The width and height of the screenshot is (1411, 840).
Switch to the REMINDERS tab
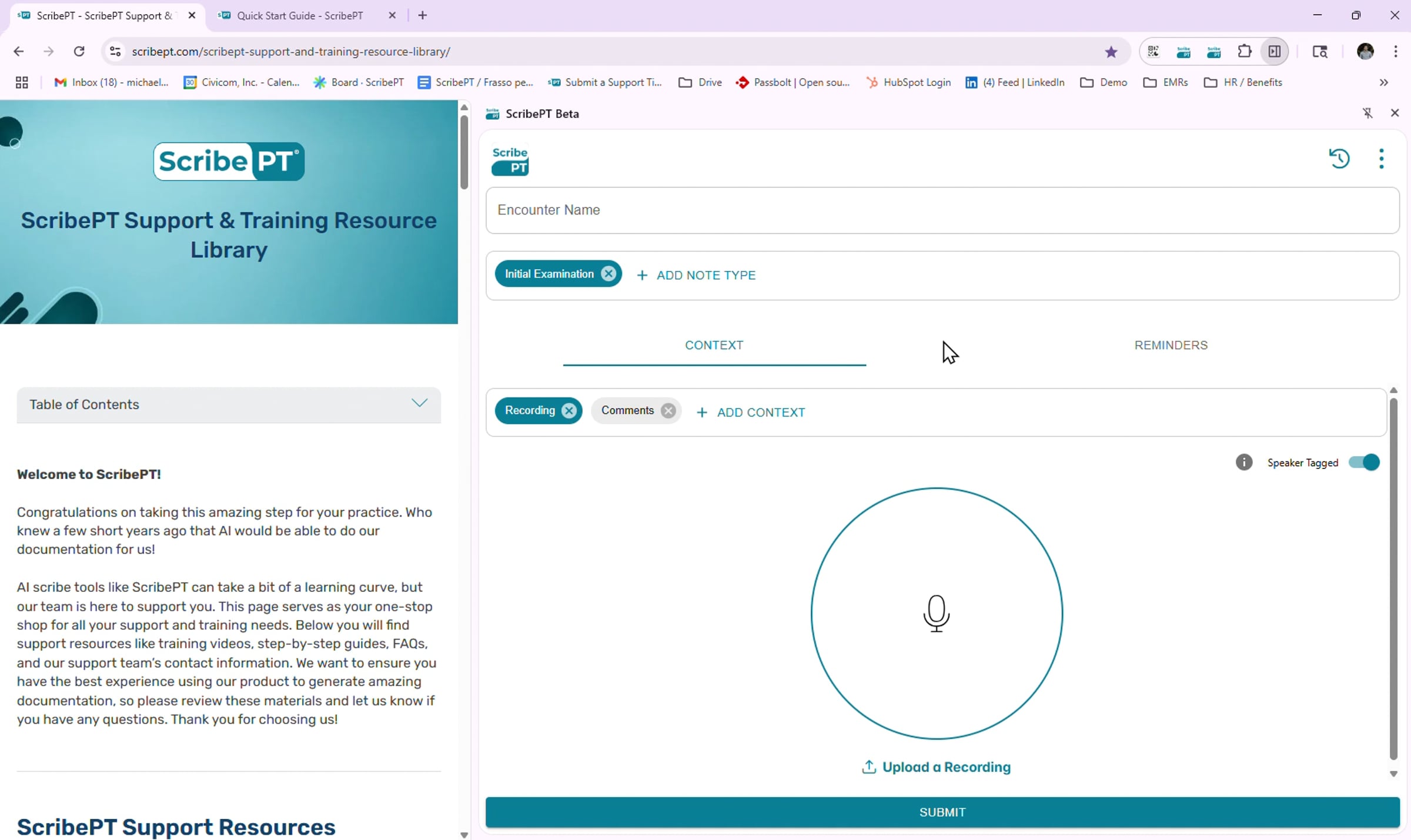(1171, 346)
